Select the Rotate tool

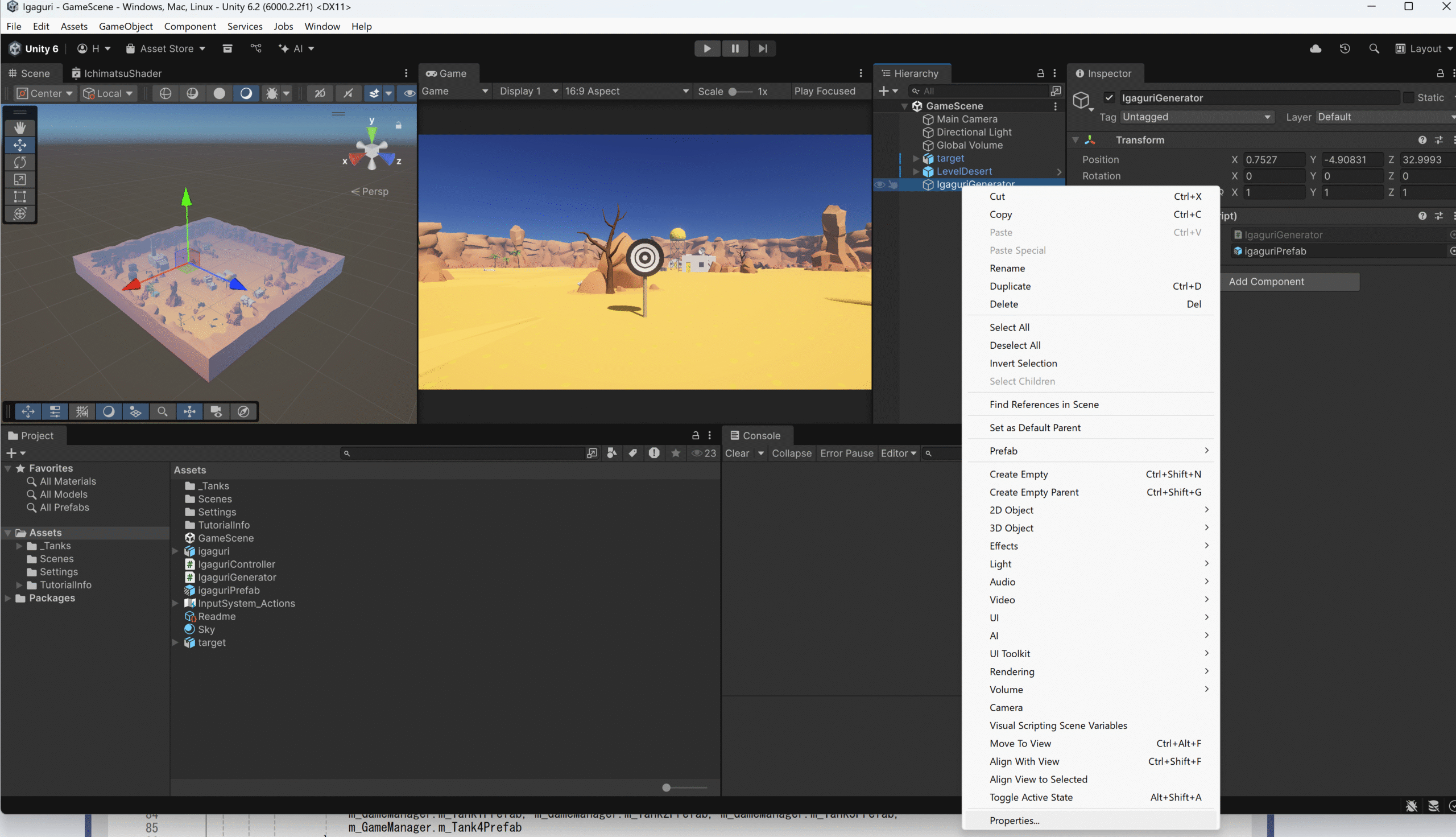pos(20,163)
